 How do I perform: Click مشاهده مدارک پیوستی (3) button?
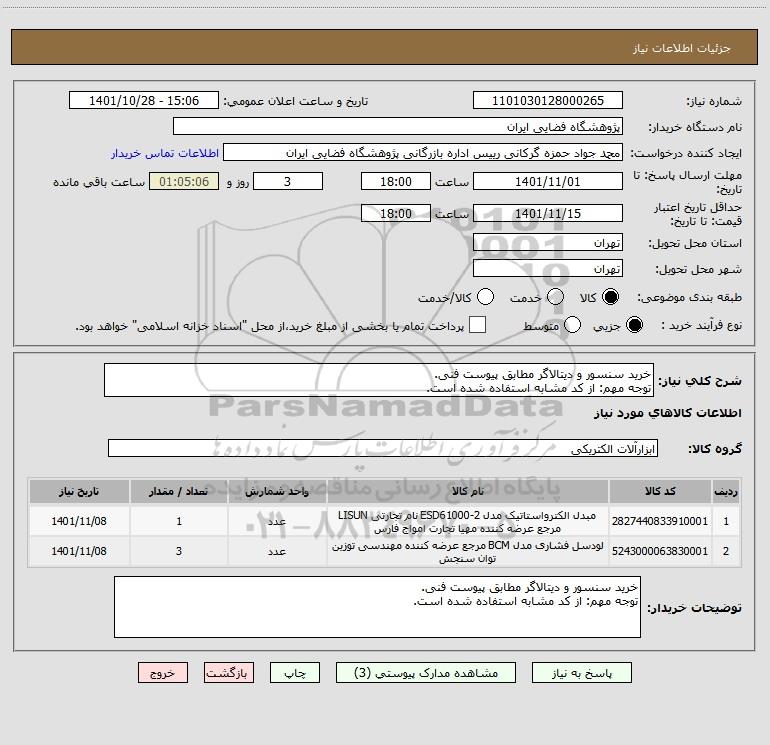coord(426,673)
